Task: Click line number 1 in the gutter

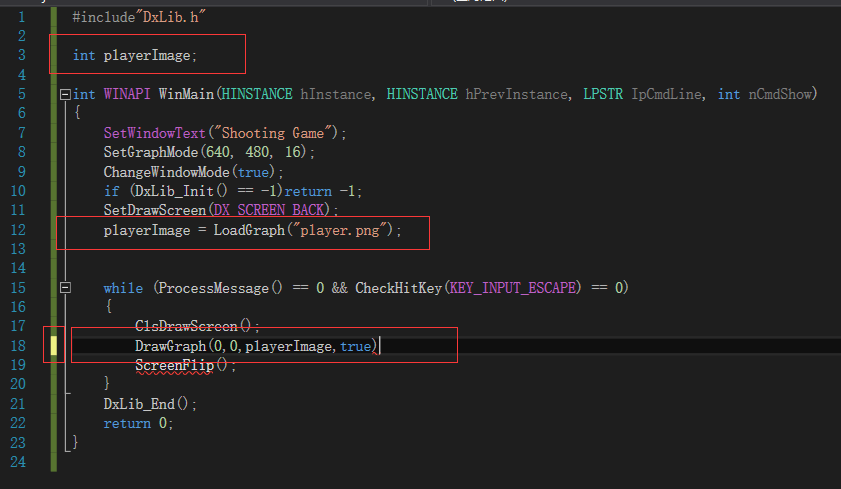Action: 22,17
